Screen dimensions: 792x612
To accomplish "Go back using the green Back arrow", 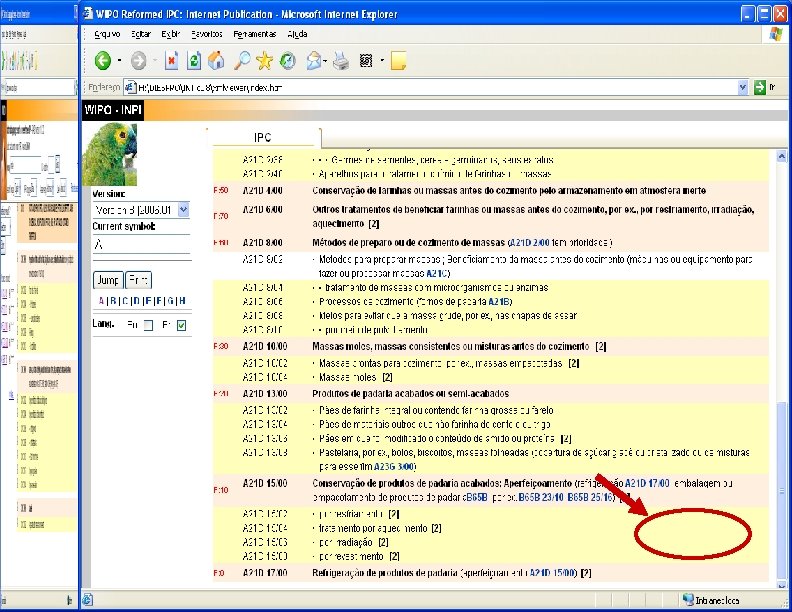I will tap(103, 61).
